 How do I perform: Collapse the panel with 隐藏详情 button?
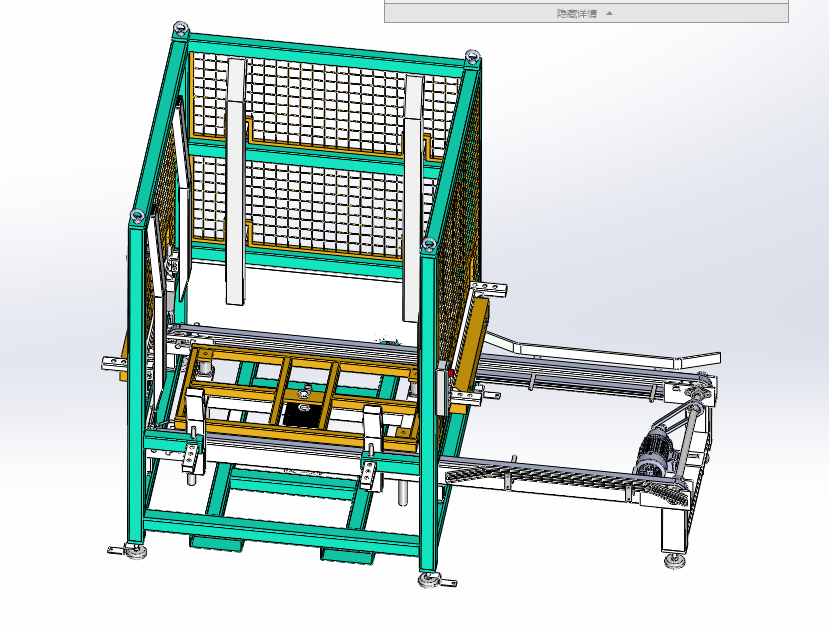coord(586,13)
